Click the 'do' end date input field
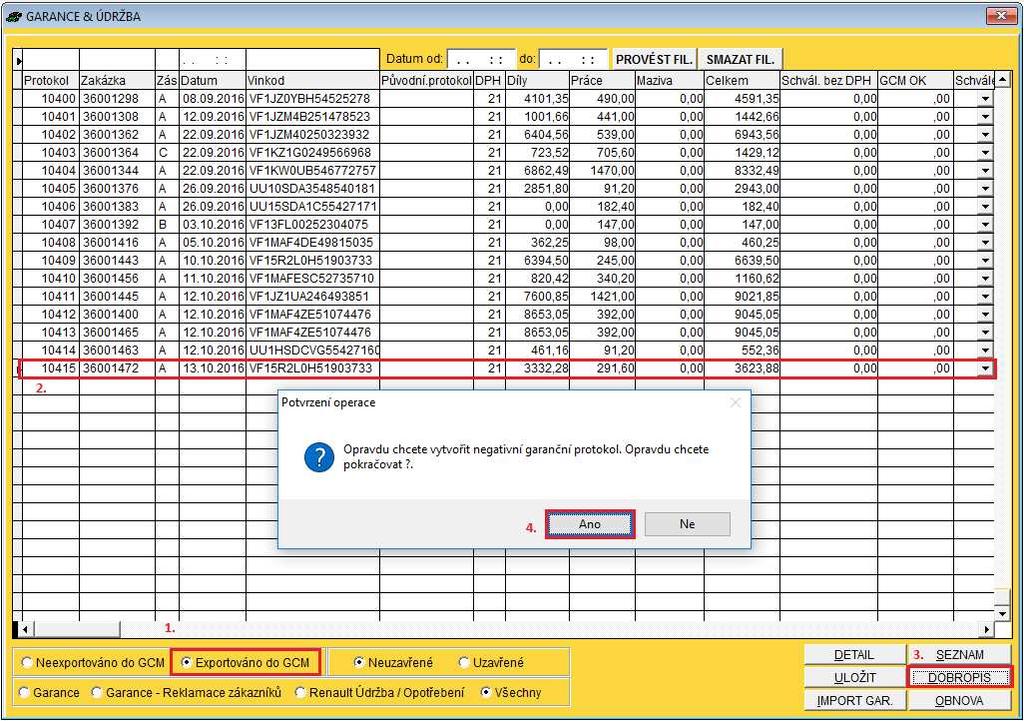 tap(573, 59)
